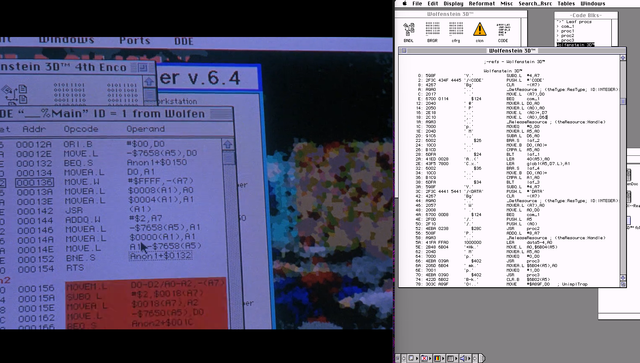Image resolution: width=640 pixels, height=363 pixels.
Task: Click zoom box of '4th Enco' window
Action: (142, 67)
